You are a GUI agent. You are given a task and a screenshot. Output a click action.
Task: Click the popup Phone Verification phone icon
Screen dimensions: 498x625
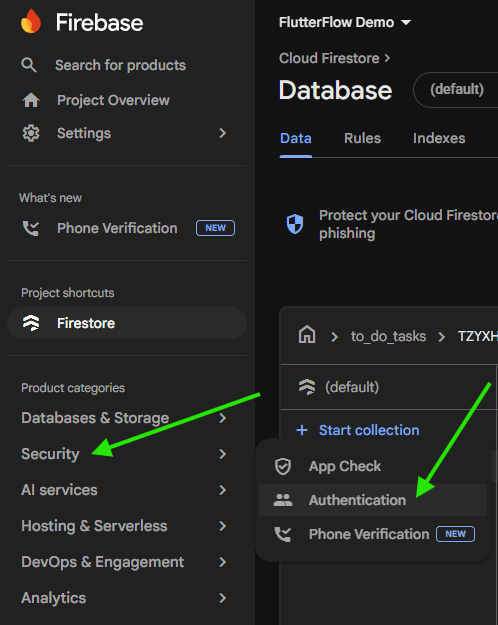click(x=283, y=534)
